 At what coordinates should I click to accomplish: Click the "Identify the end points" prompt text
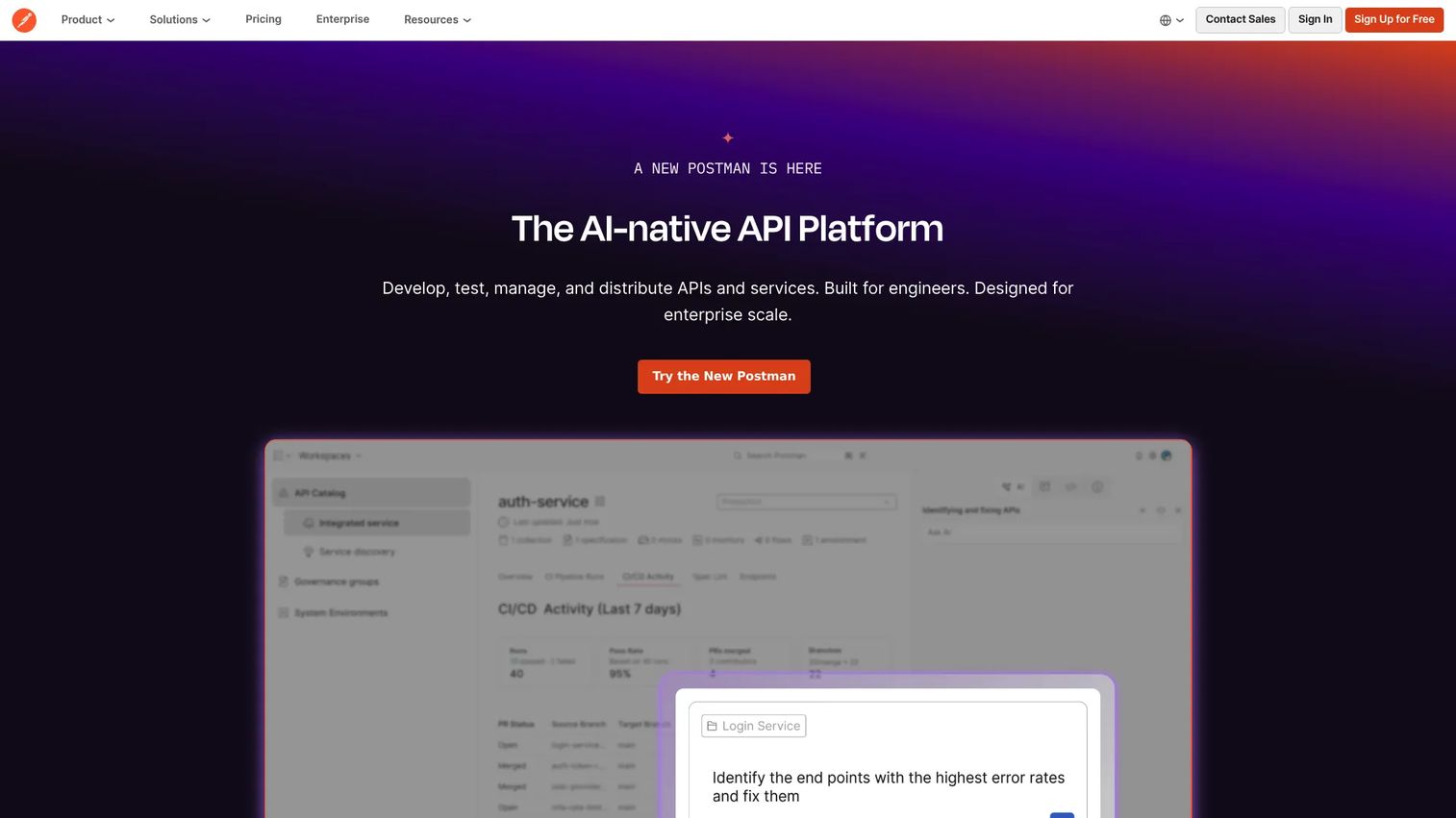coord(889,786)
